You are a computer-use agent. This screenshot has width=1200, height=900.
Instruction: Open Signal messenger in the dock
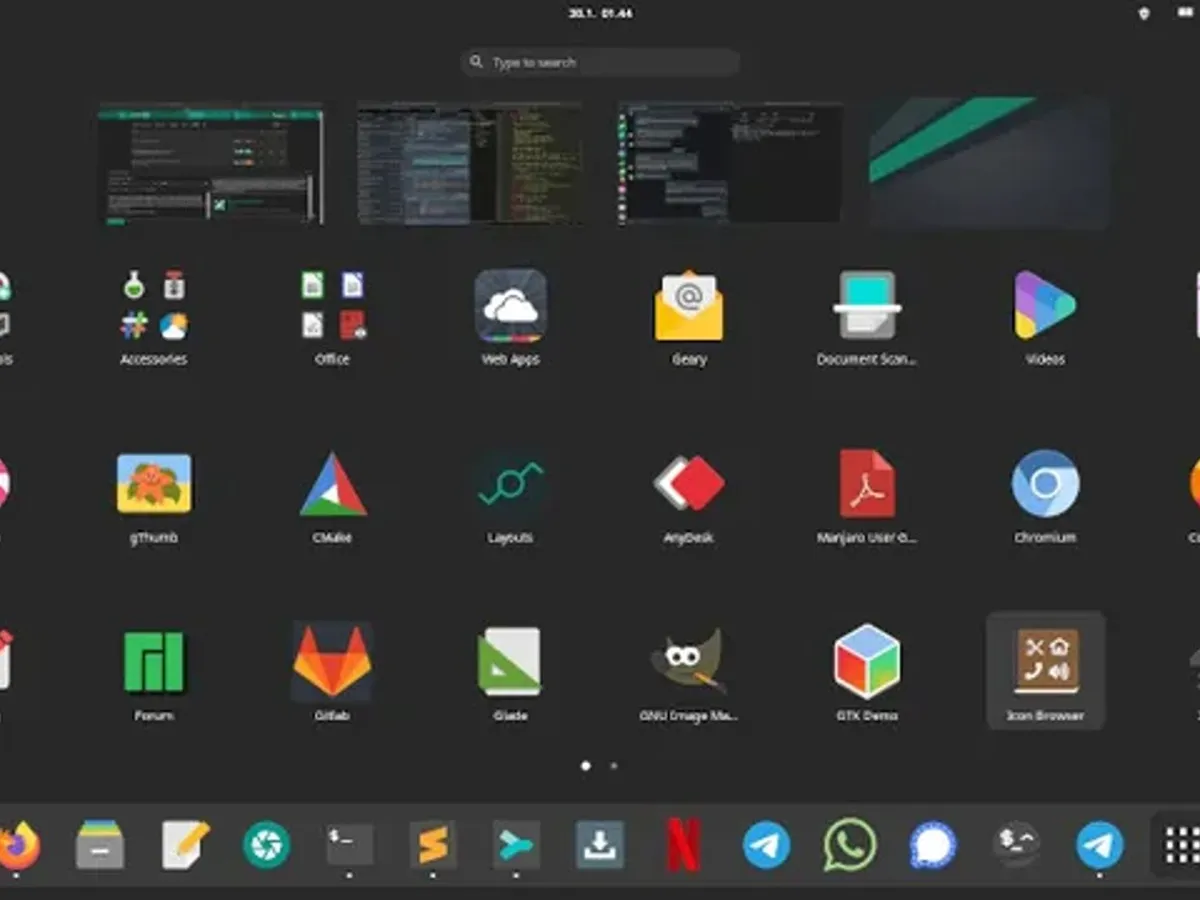coord(933,846)
